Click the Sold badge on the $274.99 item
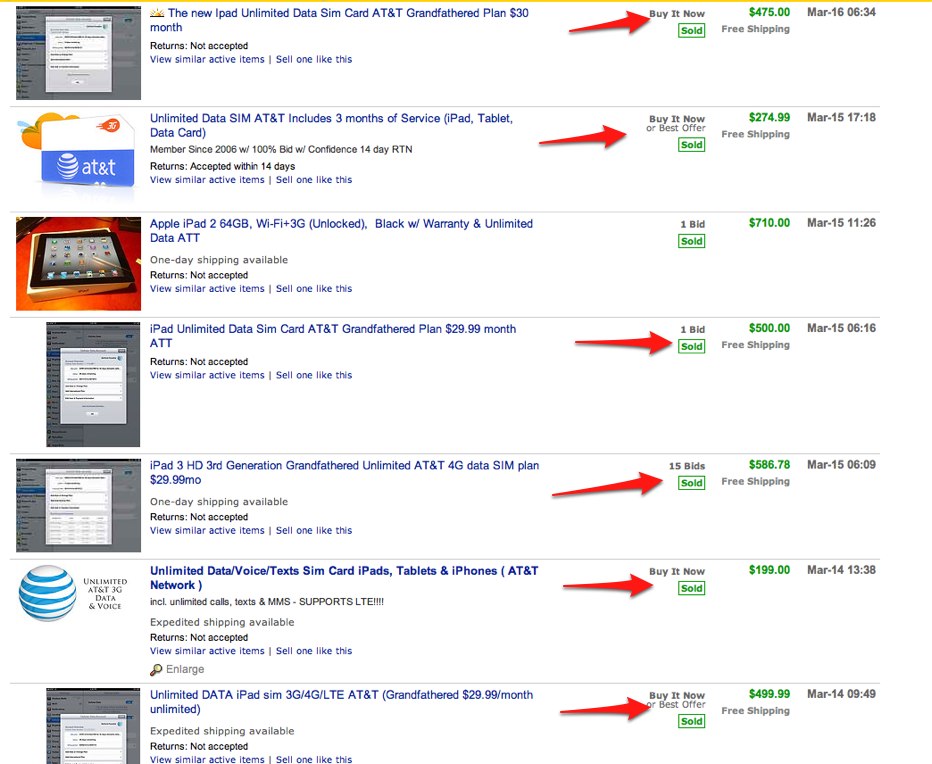 pyautogui.click(x=691, y=144)
